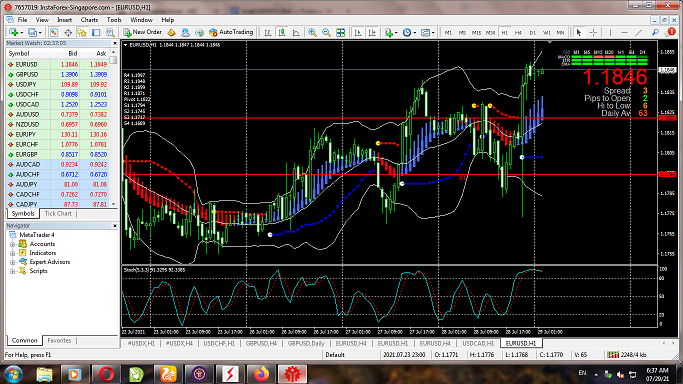Open the Market Watch window icon
Screen dimensions: 683x384
tap(54, 32)
